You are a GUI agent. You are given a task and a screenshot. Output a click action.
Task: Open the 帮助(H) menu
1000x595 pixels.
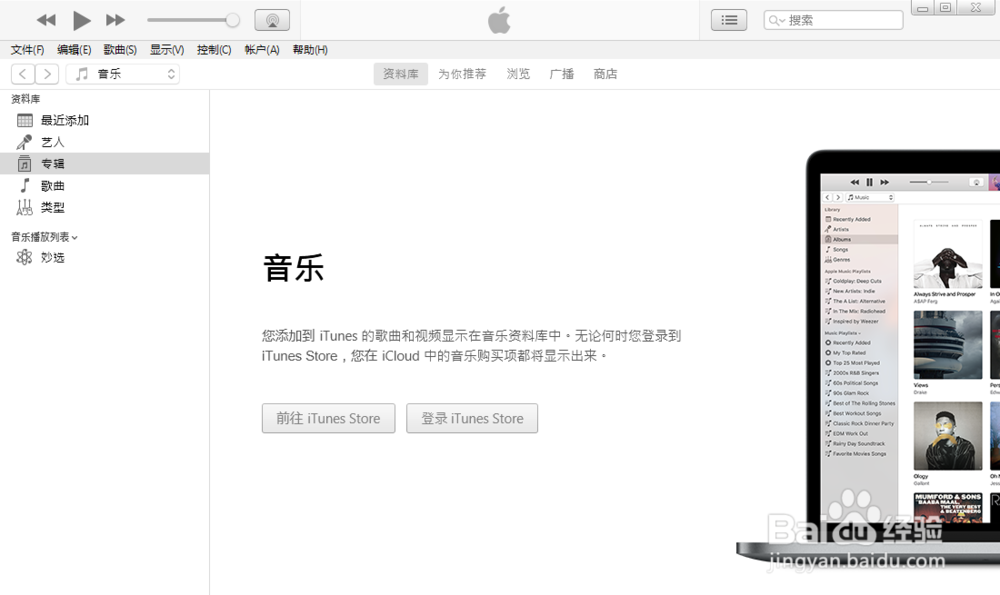click(310, 50)
